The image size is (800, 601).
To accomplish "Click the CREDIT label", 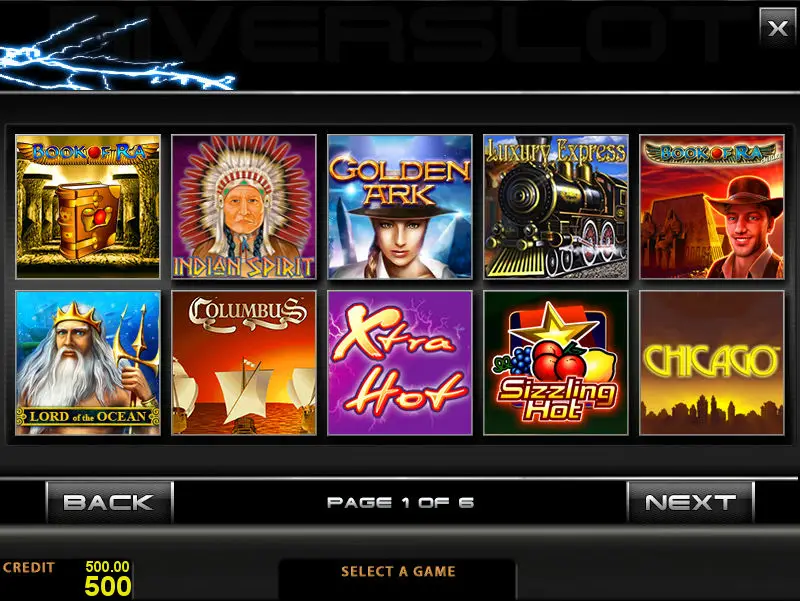I will click(29, 567).
